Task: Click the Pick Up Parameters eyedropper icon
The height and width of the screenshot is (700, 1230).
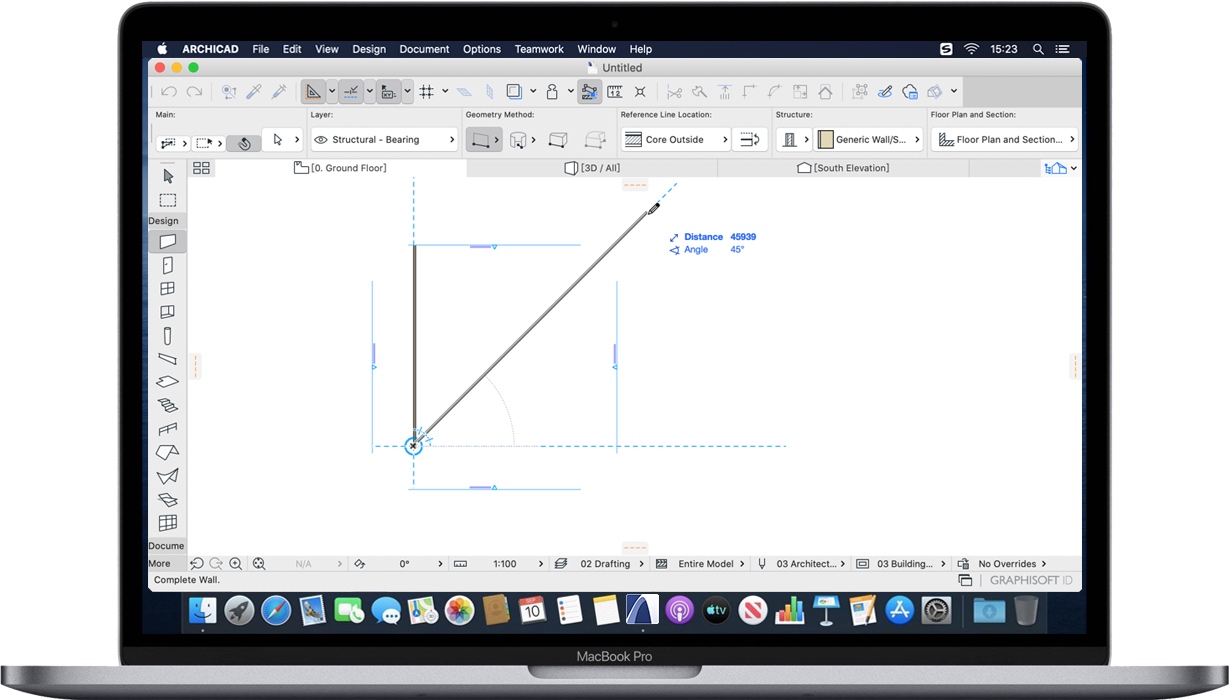Action: pyautogui.click(x=253, y=91)
